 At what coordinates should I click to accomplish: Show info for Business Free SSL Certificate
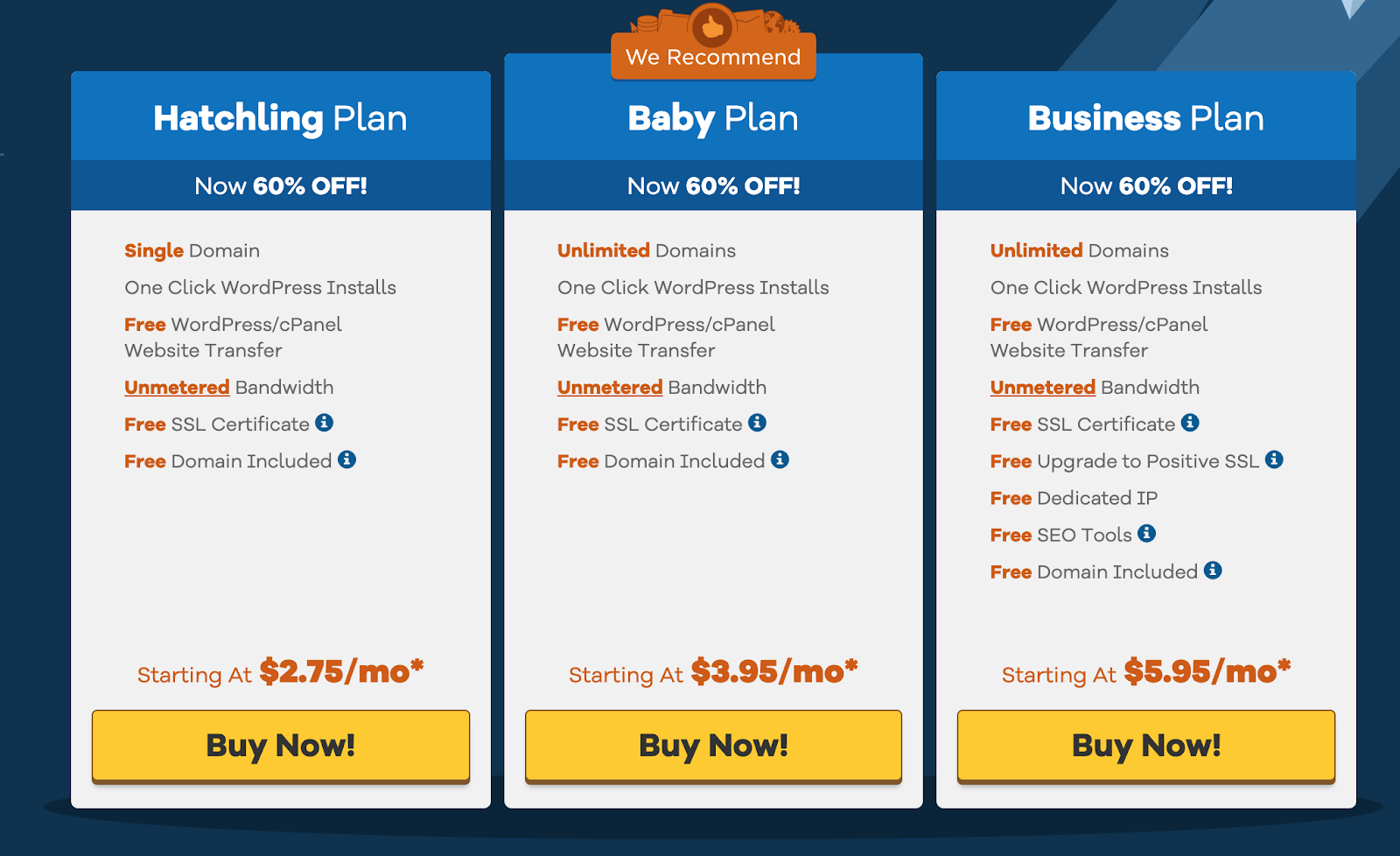tap(1190, 423)
